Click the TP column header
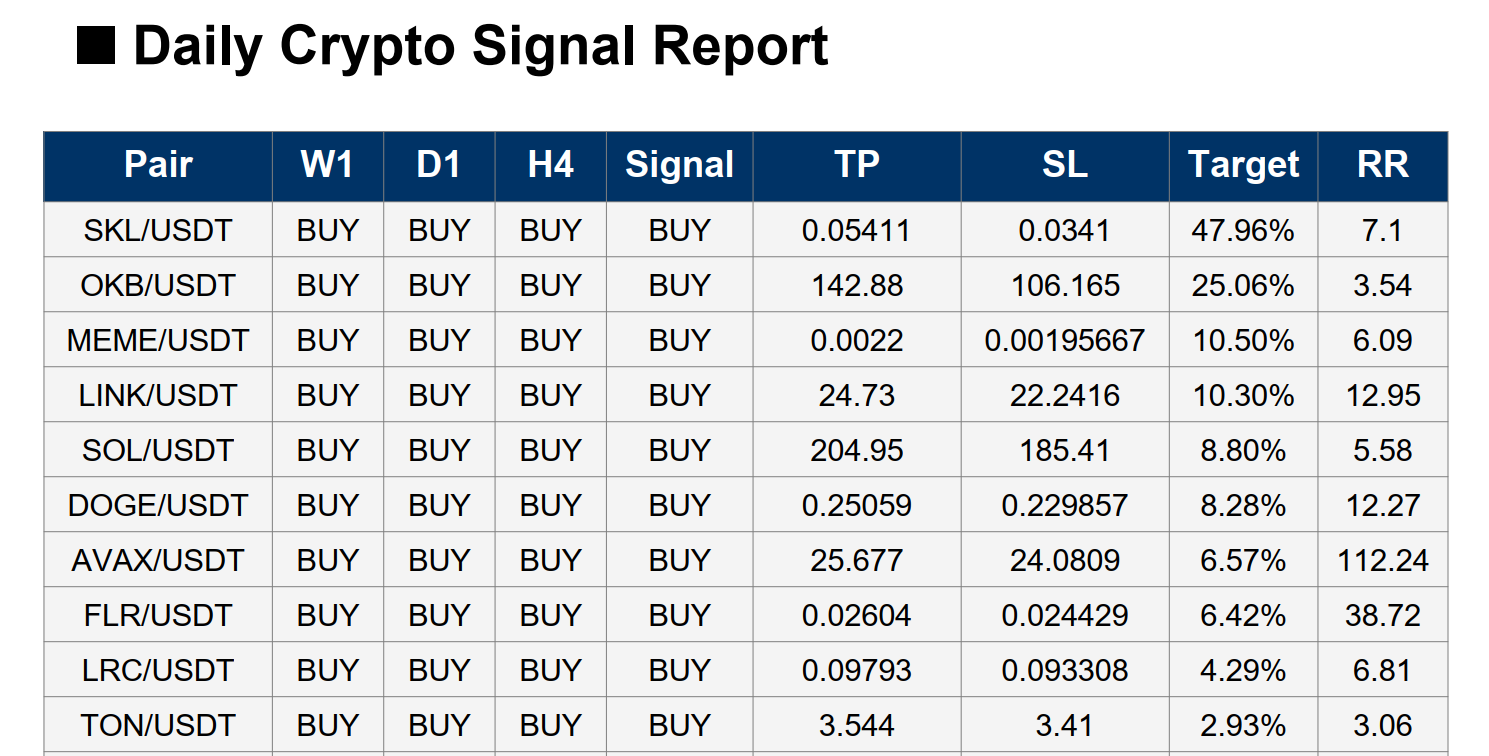 point(856,165)
